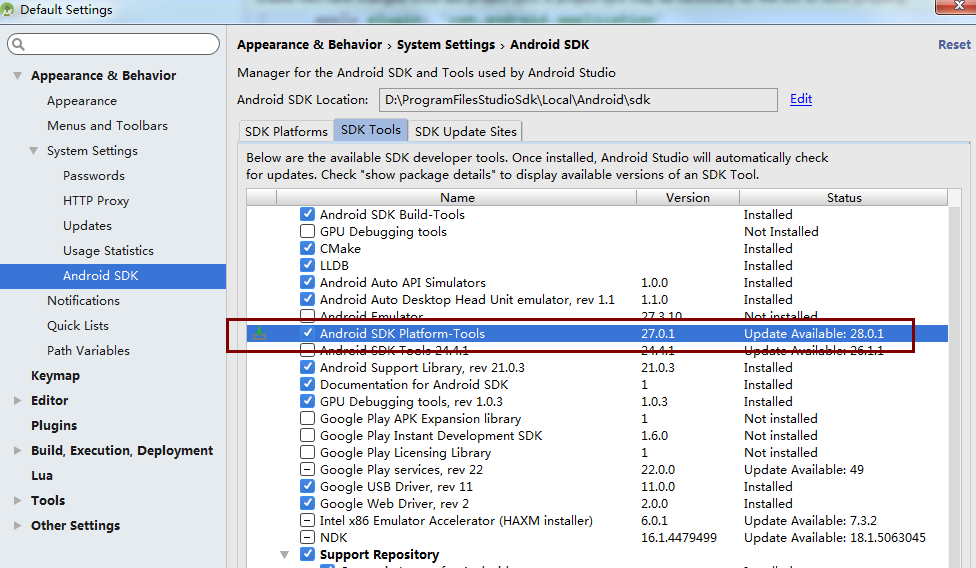Uncheck Android SDK Build-Tools checkbox
Image resolution: width=976 pixels, height=568 pixels.
point(307,214)
